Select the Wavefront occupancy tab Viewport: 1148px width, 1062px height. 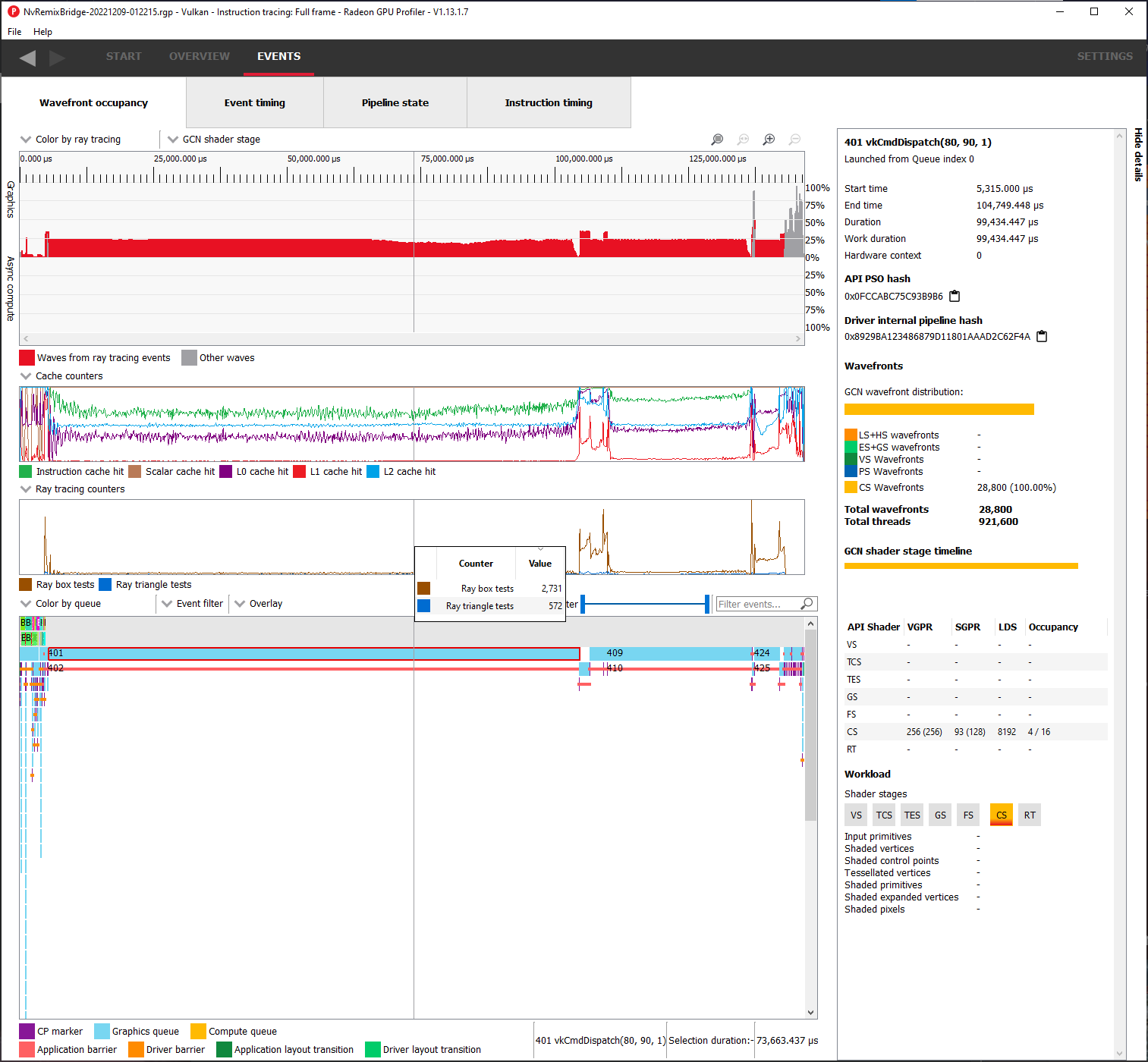click(93, 102)
